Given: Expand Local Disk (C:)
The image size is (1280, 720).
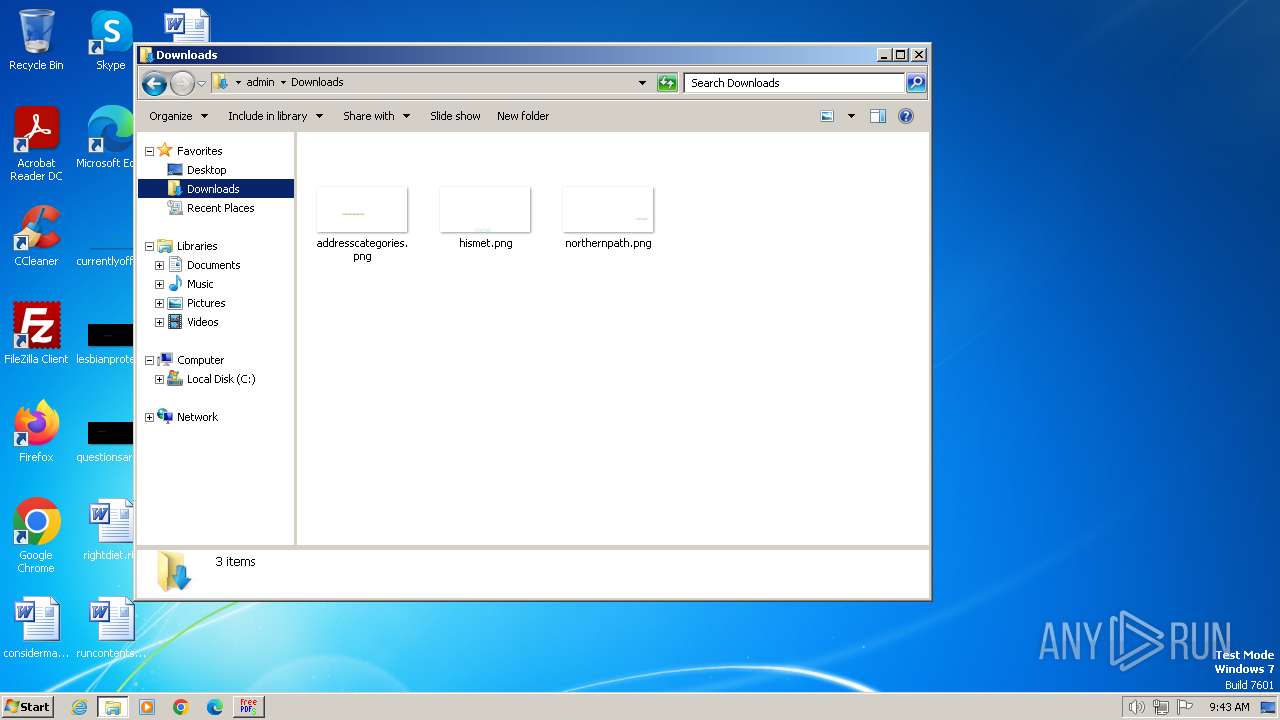Looking at the screenshot, I should 159,379.
